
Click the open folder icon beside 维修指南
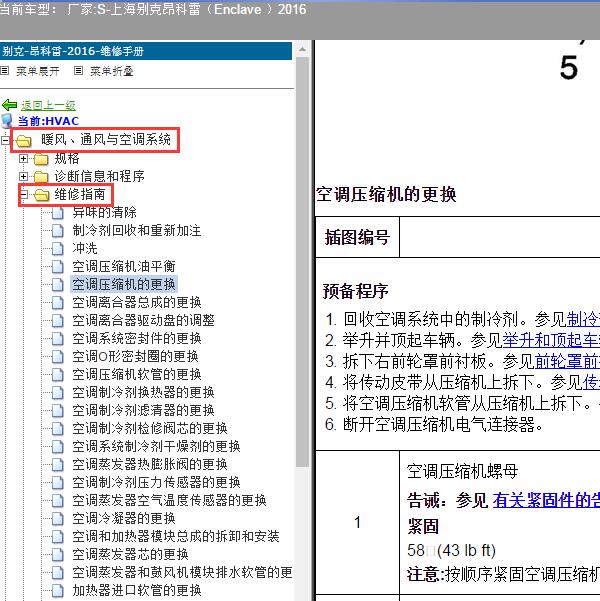point(41,195)
